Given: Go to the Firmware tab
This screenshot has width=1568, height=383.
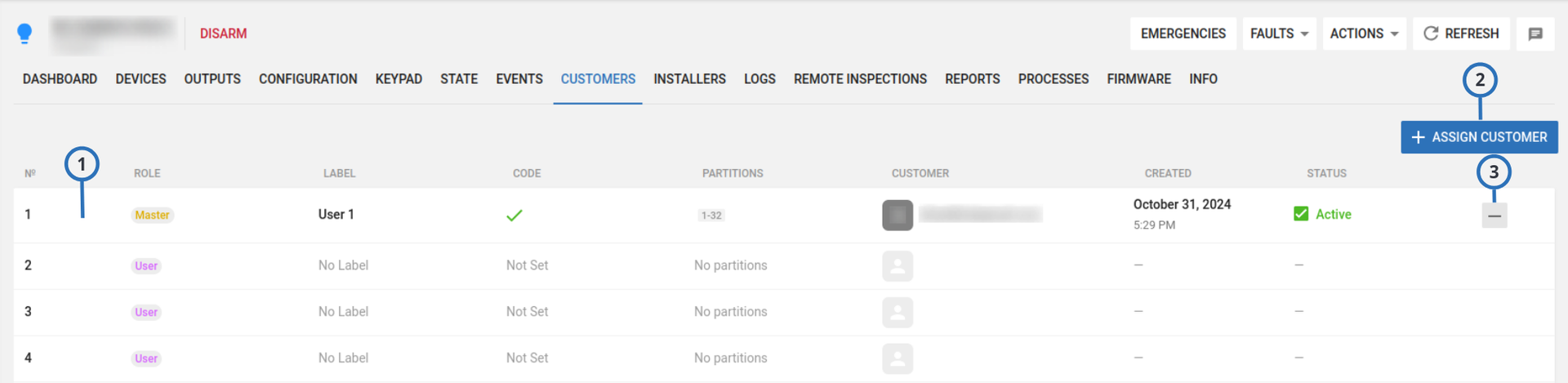Looking at the screenshot, I should point(1138,79).
